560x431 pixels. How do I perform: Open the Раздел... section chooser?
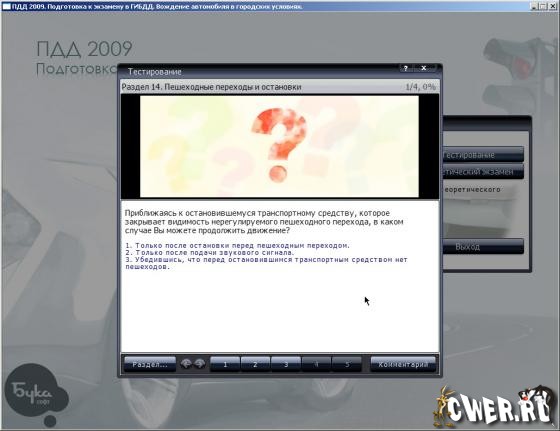click(x=150, y=365)
